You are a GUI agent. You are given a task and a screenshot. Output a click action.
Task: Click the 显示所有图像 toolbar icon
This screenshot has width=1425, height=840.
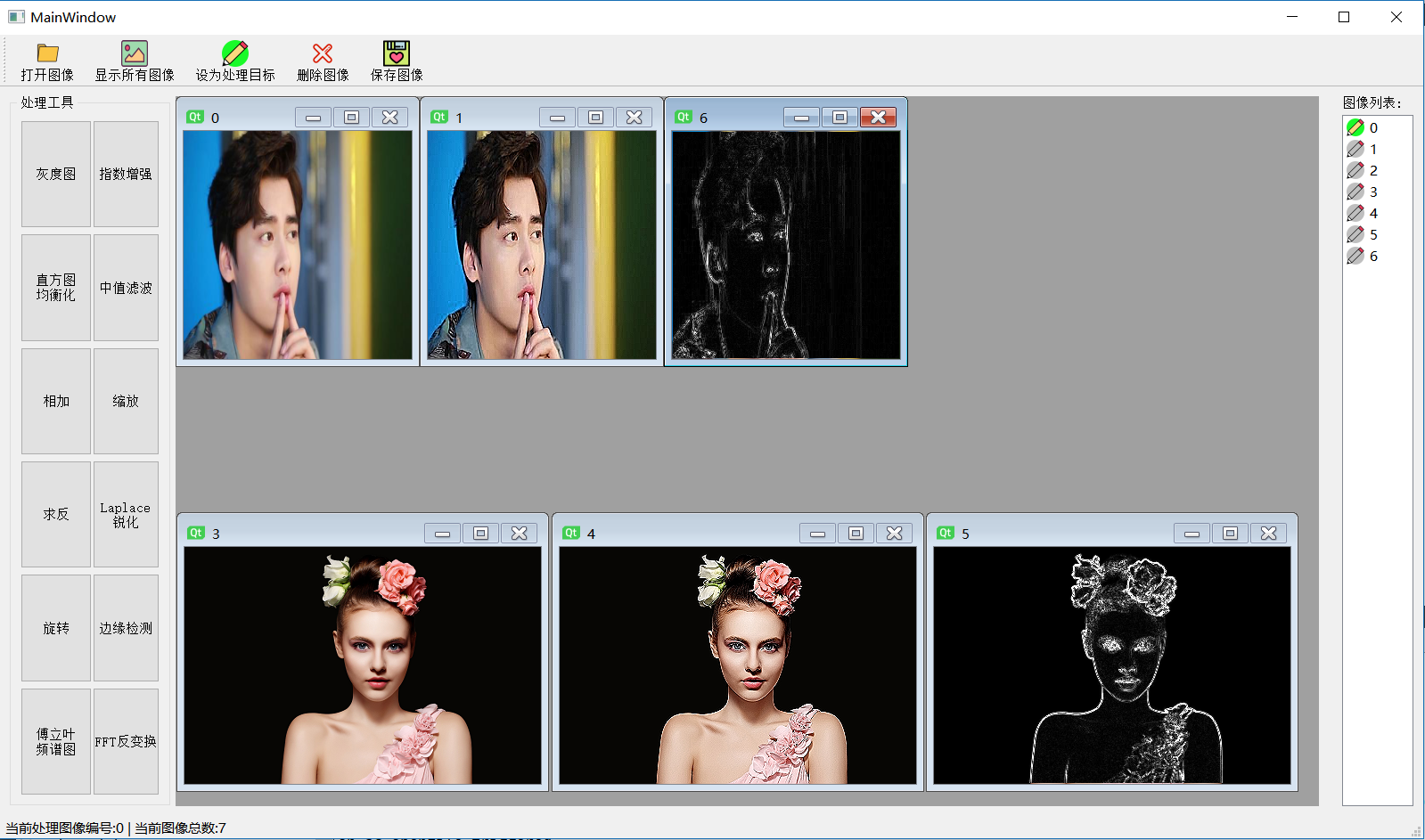click(135, 53)
